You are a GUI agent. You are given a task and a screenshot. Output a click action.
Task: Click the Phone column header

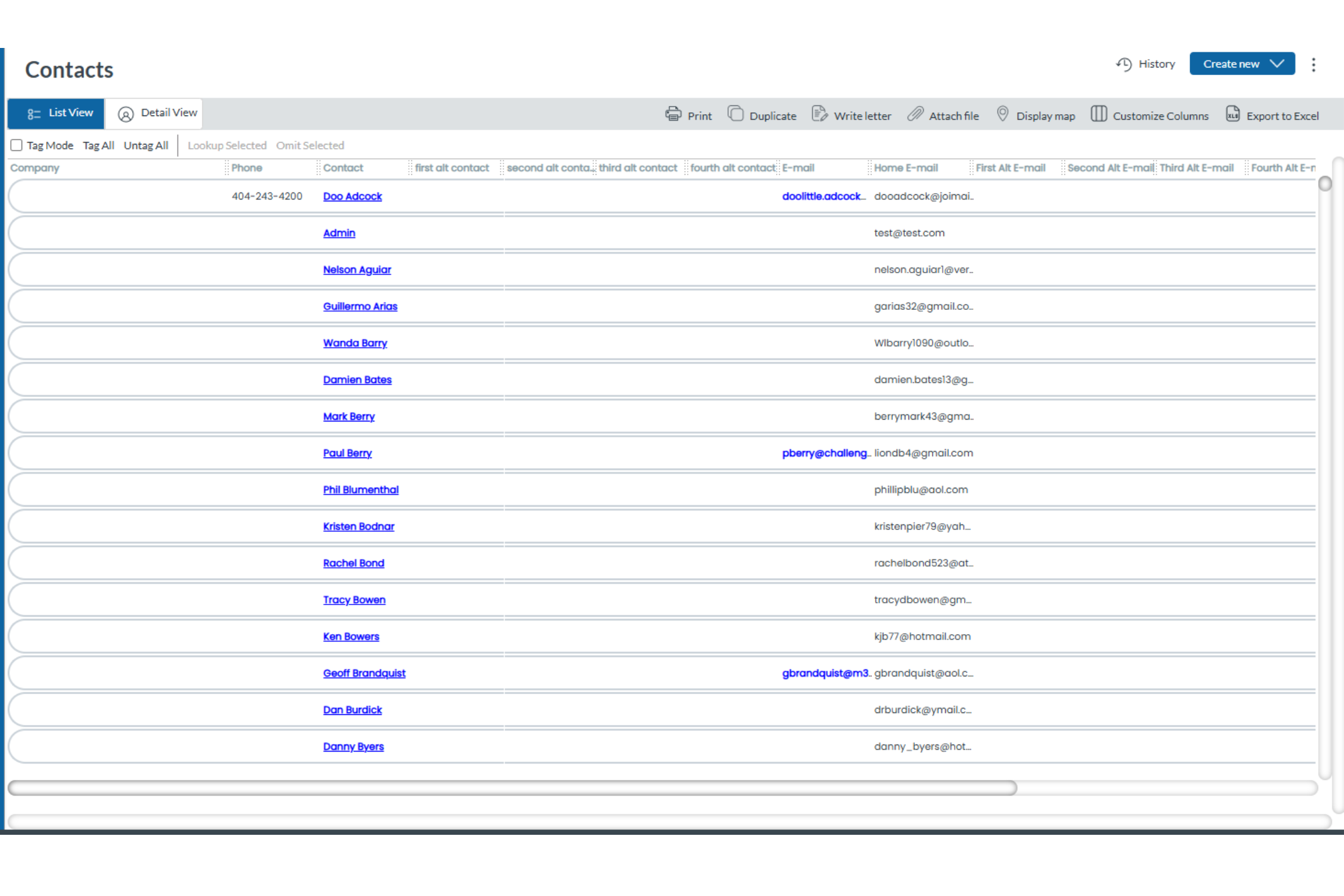pyautogui.click(x=247, y=168)
